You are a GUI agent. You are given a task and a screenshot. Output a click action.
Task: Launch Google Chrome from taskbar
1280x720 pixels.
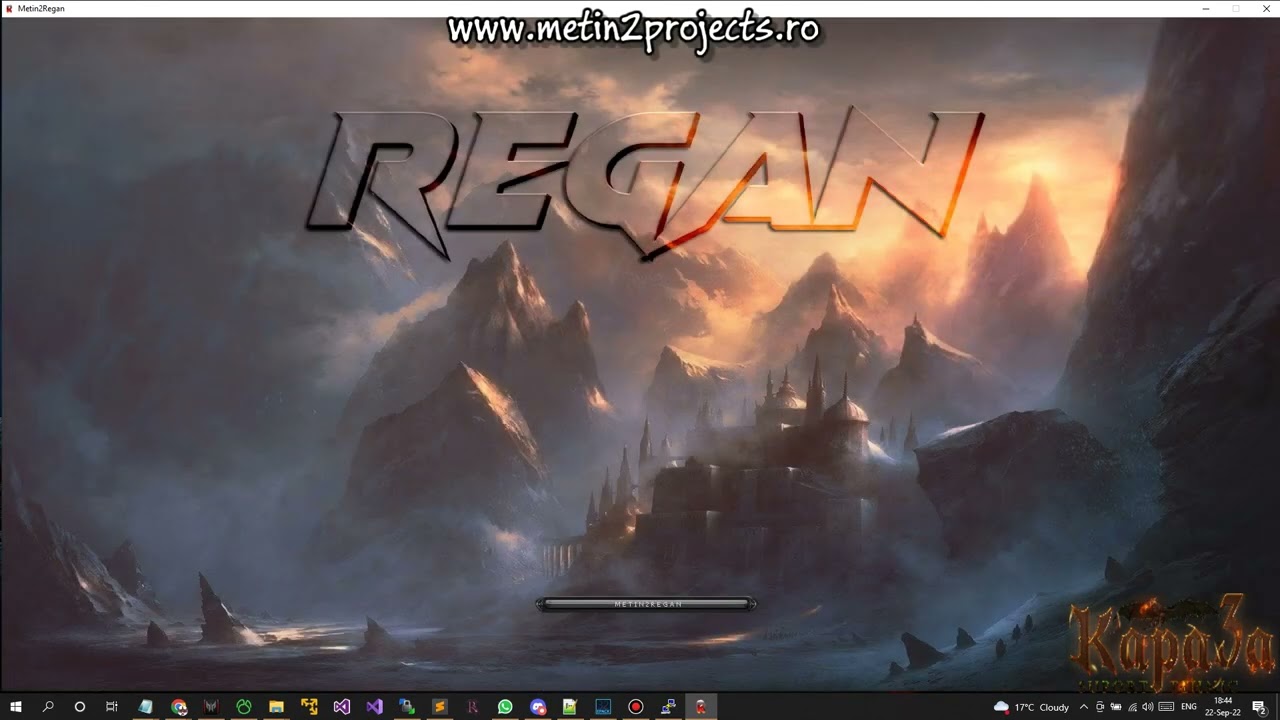179,707
